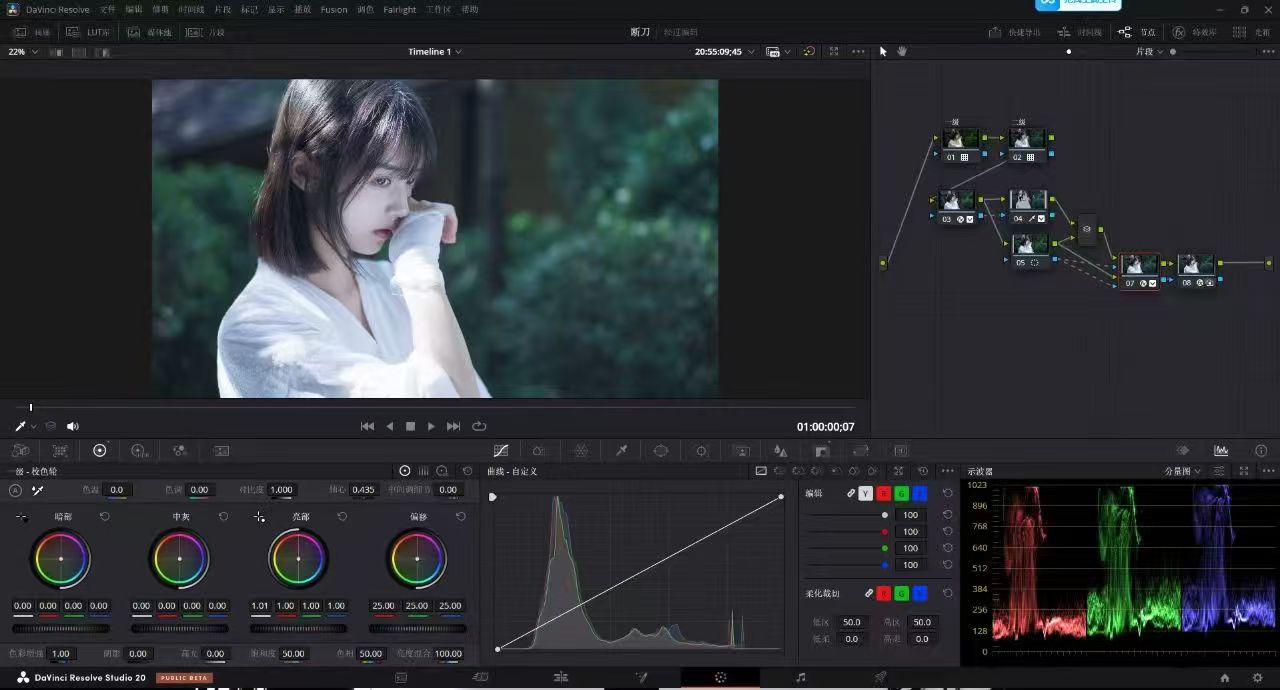Open the Tracker palette
Screen dimensions: 1280x690
pos(701,451)
